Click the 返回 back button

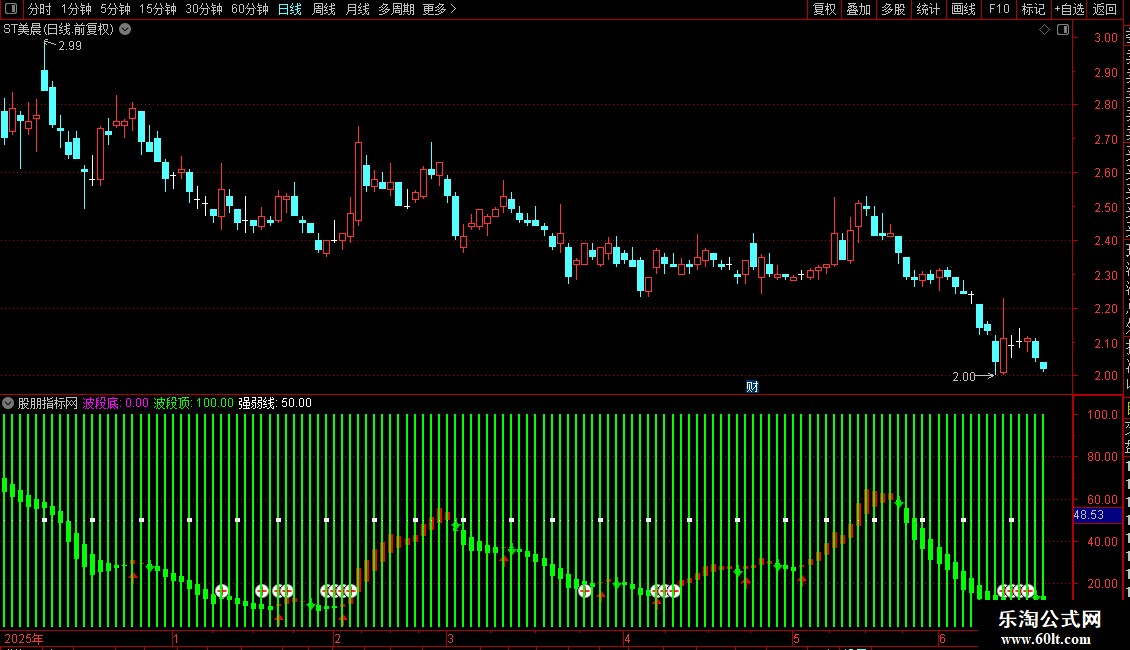(1105, 9)
